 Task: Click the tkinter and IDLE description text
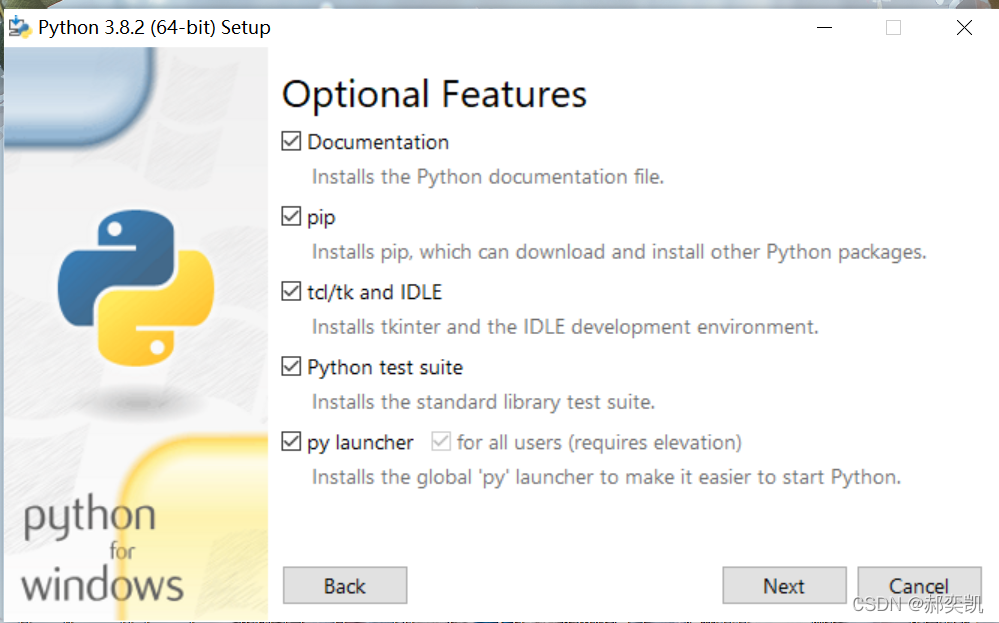tap(565, 327)
